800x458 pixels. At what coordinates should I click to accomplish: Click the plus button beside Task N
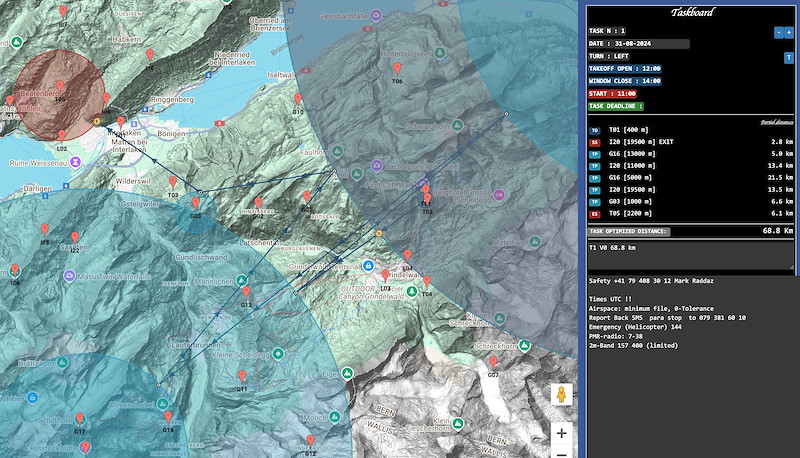tap(789, 32)
